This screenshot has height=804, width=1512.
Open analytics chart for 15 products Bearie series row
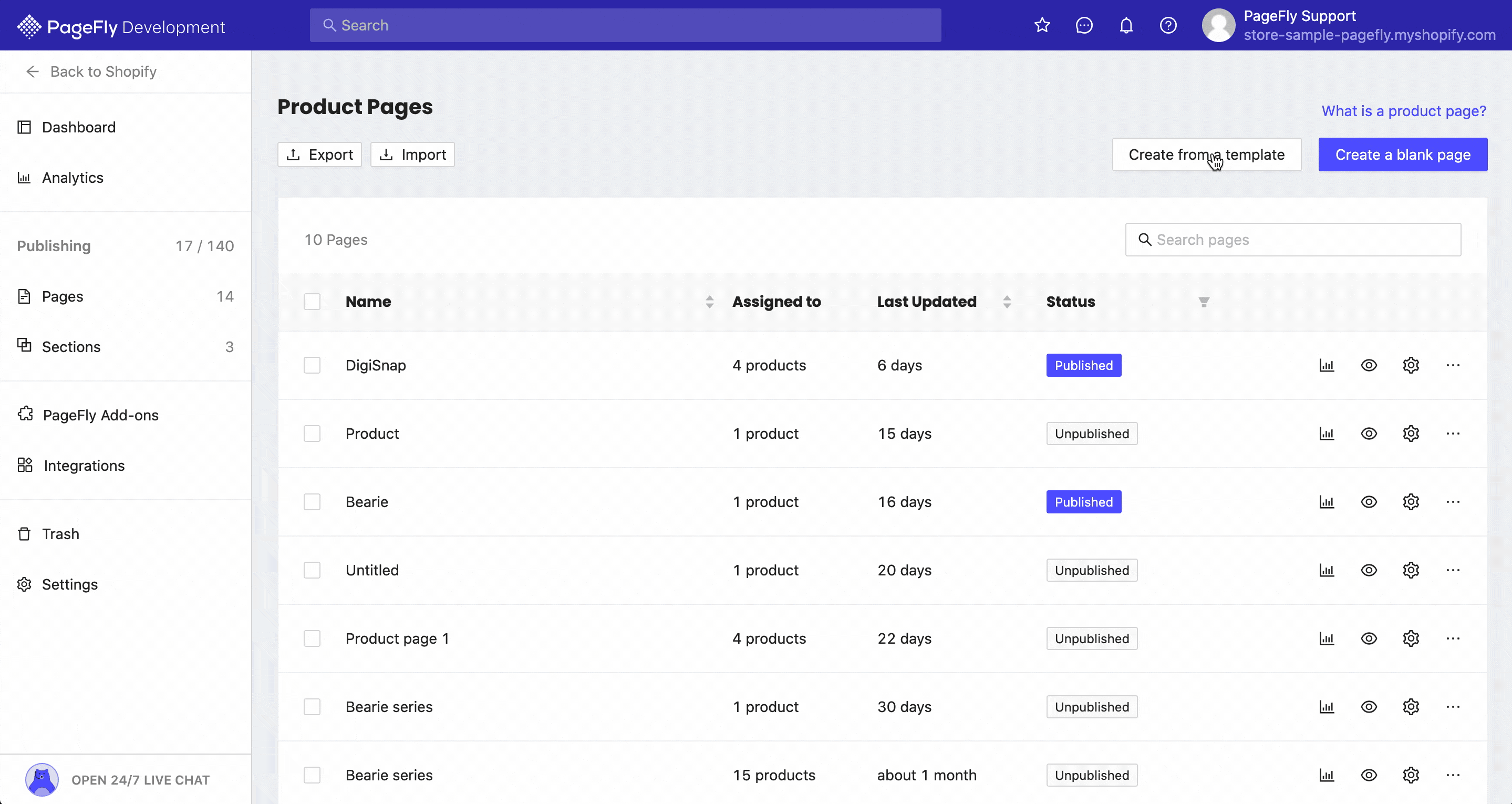[x=1327, y=775]
